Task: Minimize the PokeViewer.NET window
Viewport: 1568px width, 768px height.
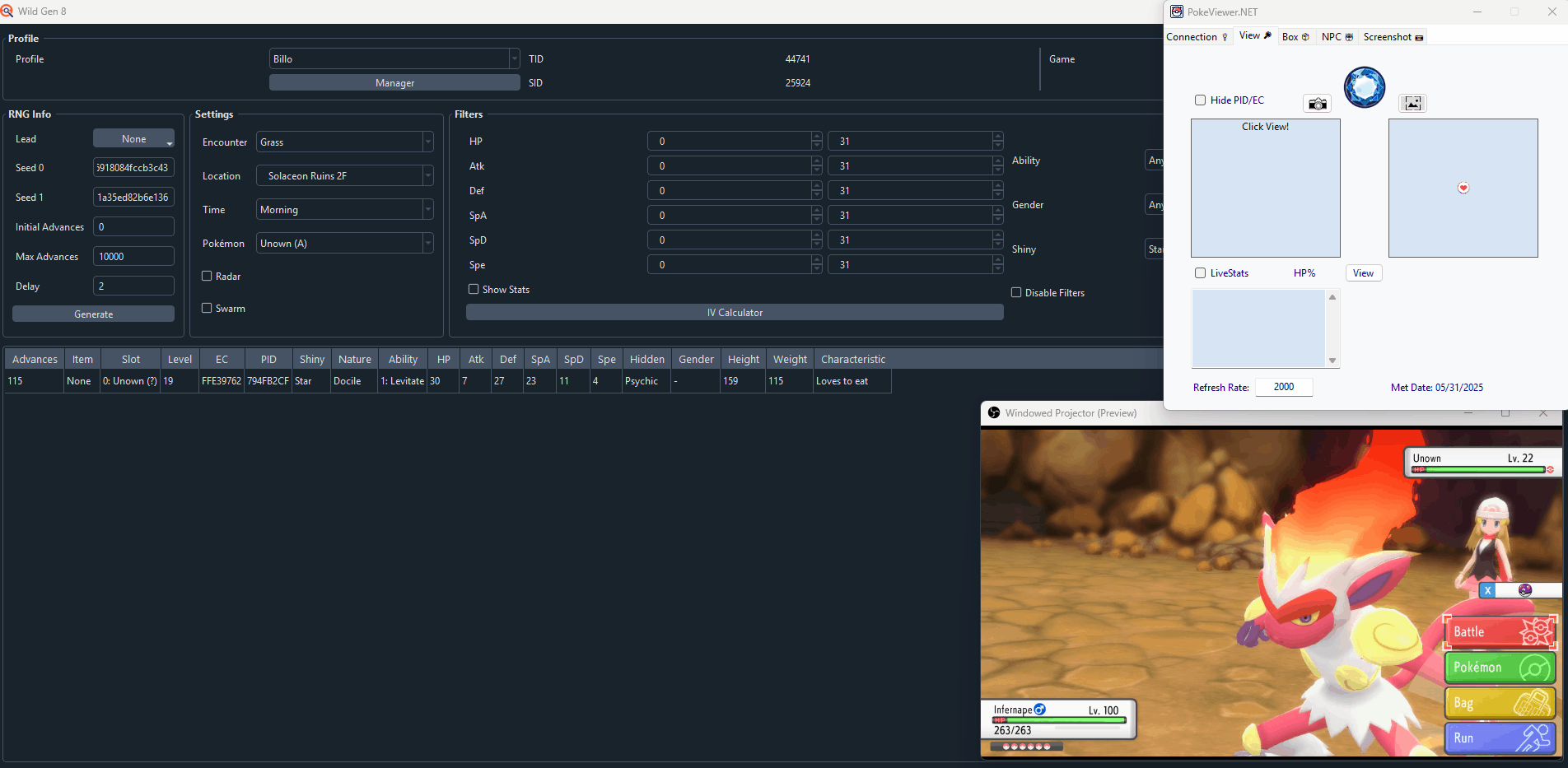Action: point(1477,12)
